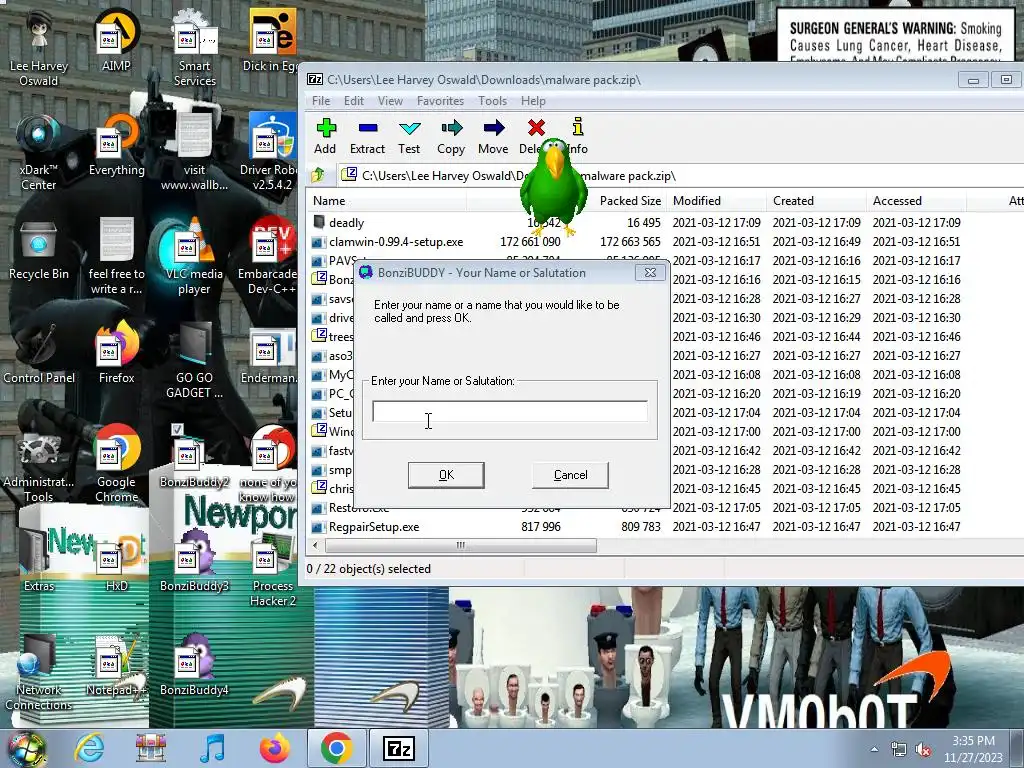Open Internet Explorer from the taskbar
The height and width of the screenshot is (768, 1024).
[89, 748]
